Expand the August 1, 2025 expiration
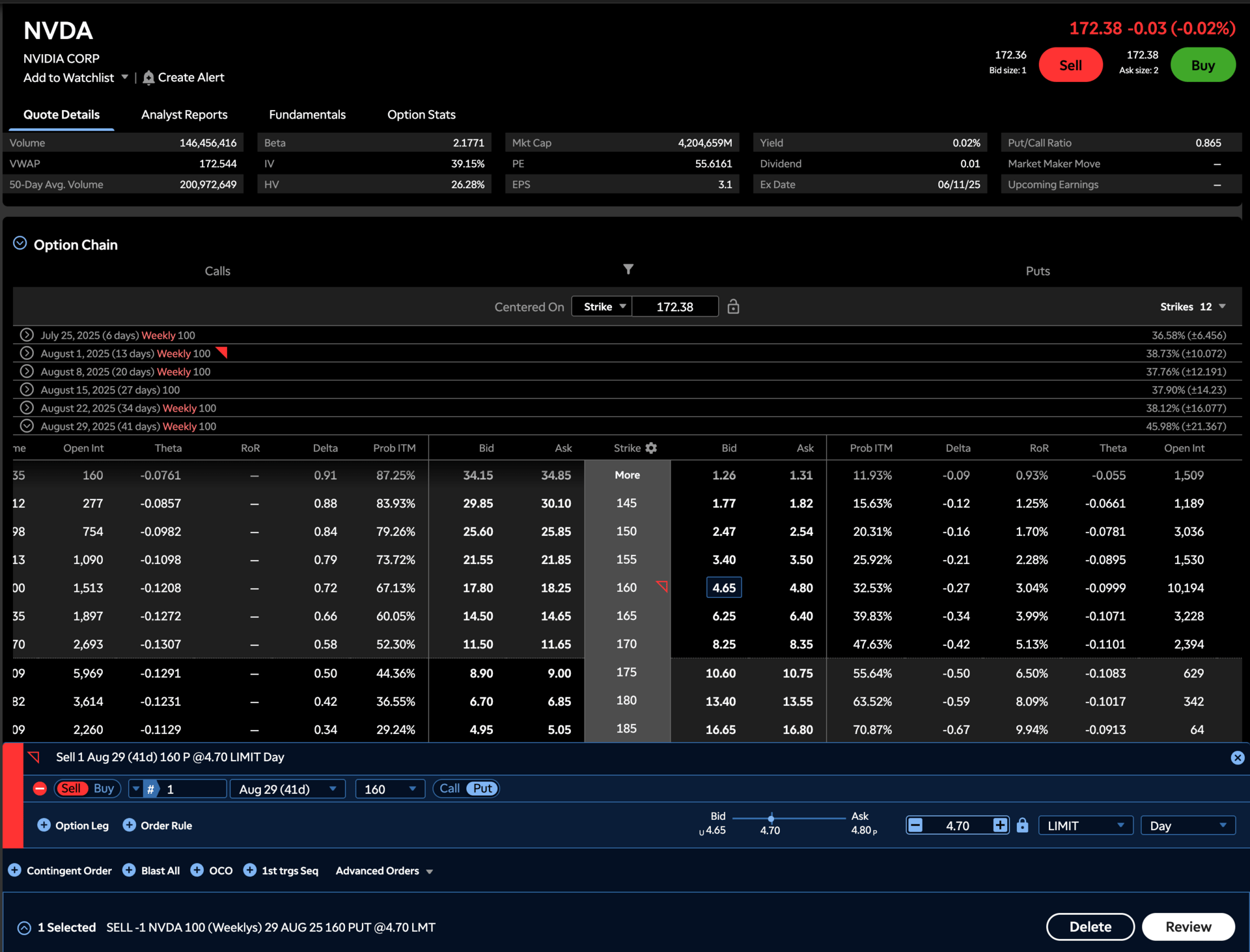 (x=27, y=353)
